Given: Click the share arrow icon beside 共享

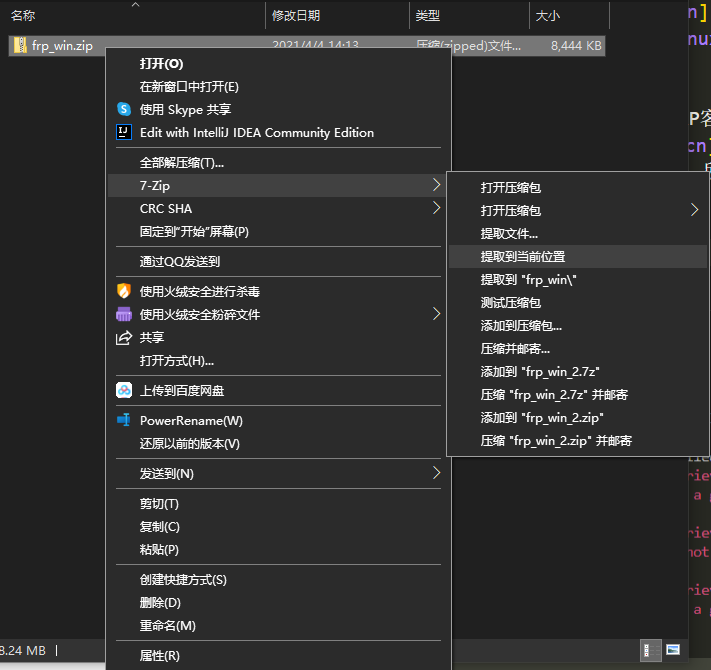Looking at the screenshot, I should coord(124,337).
